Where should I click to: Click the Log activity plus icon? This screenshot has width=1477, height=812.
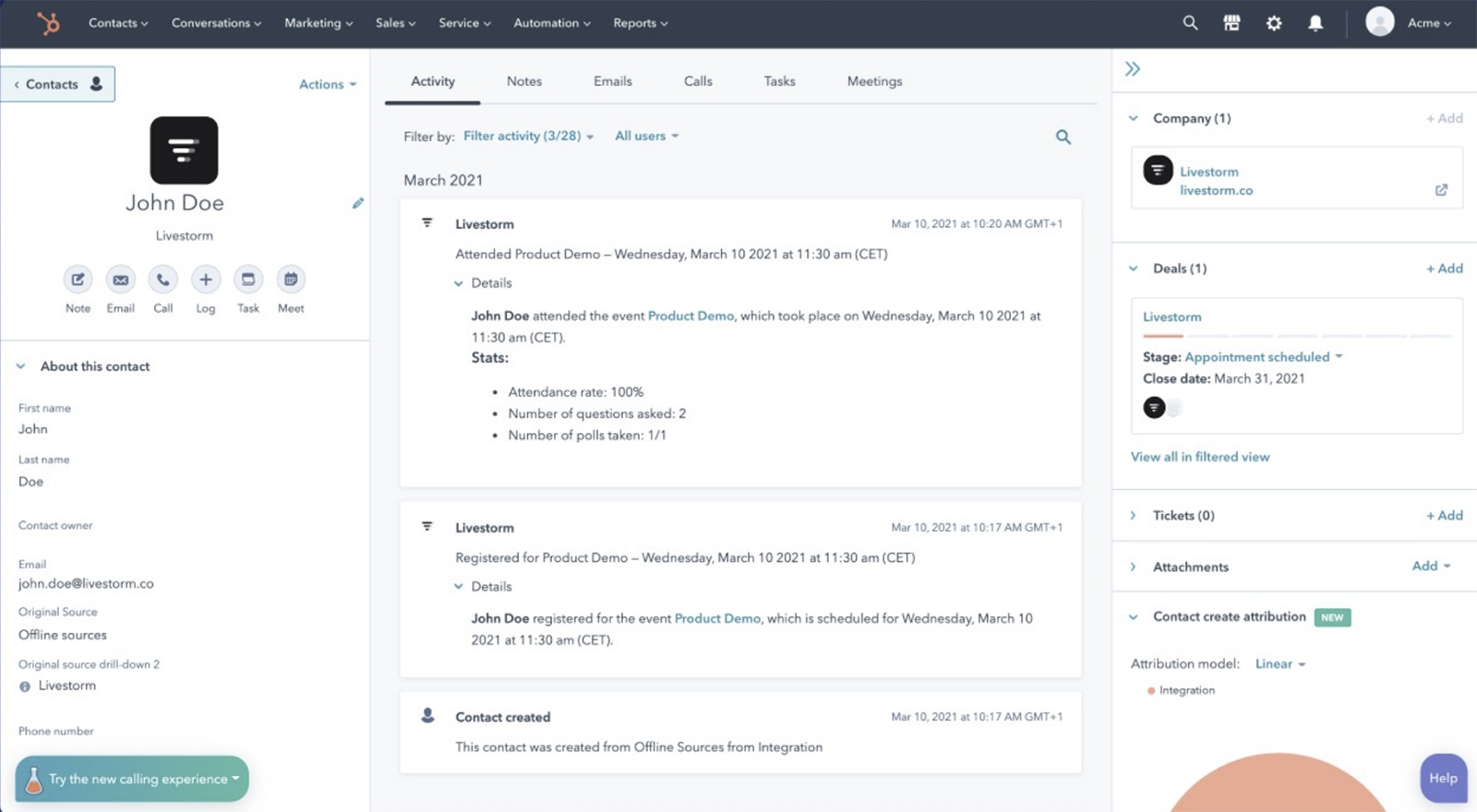(206, 280)
